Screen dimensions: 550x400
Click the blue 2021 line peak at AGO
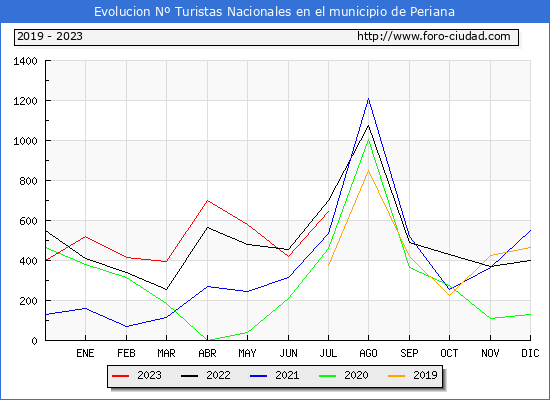click(x=368, y=99)
